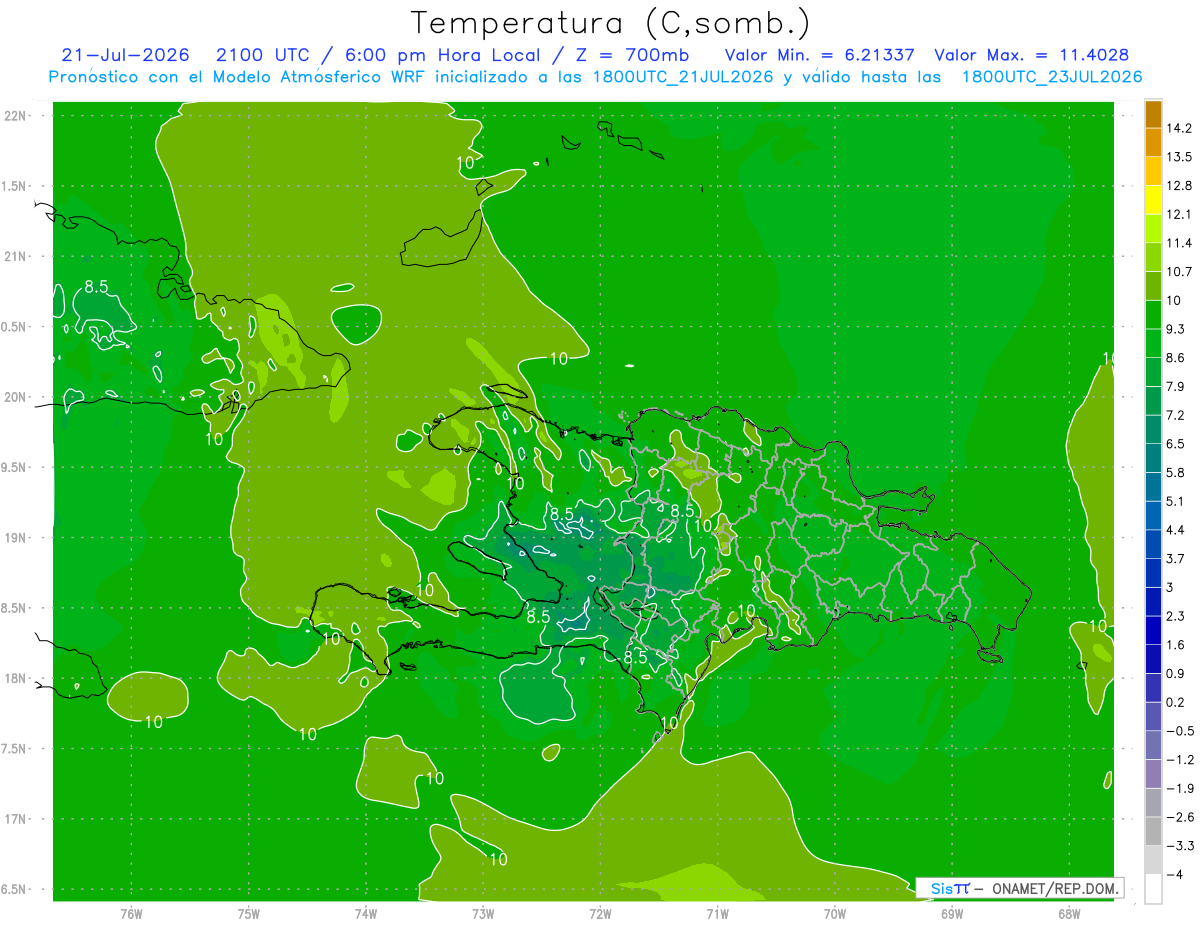
Task: Click the '72W' longitude label
Action: pyautogui.click(x=600, y=913)
